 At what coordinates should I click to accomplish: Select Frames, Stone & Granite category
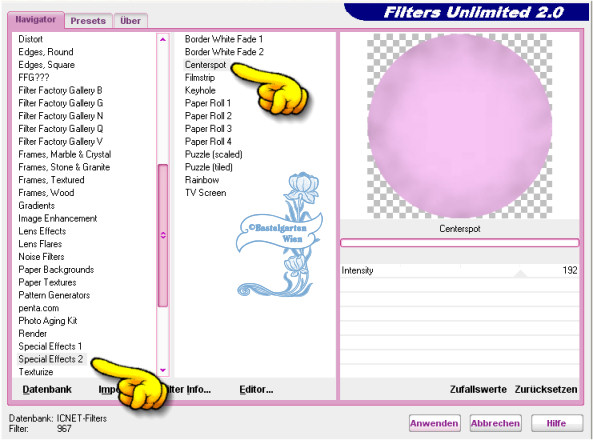[64, 167]
